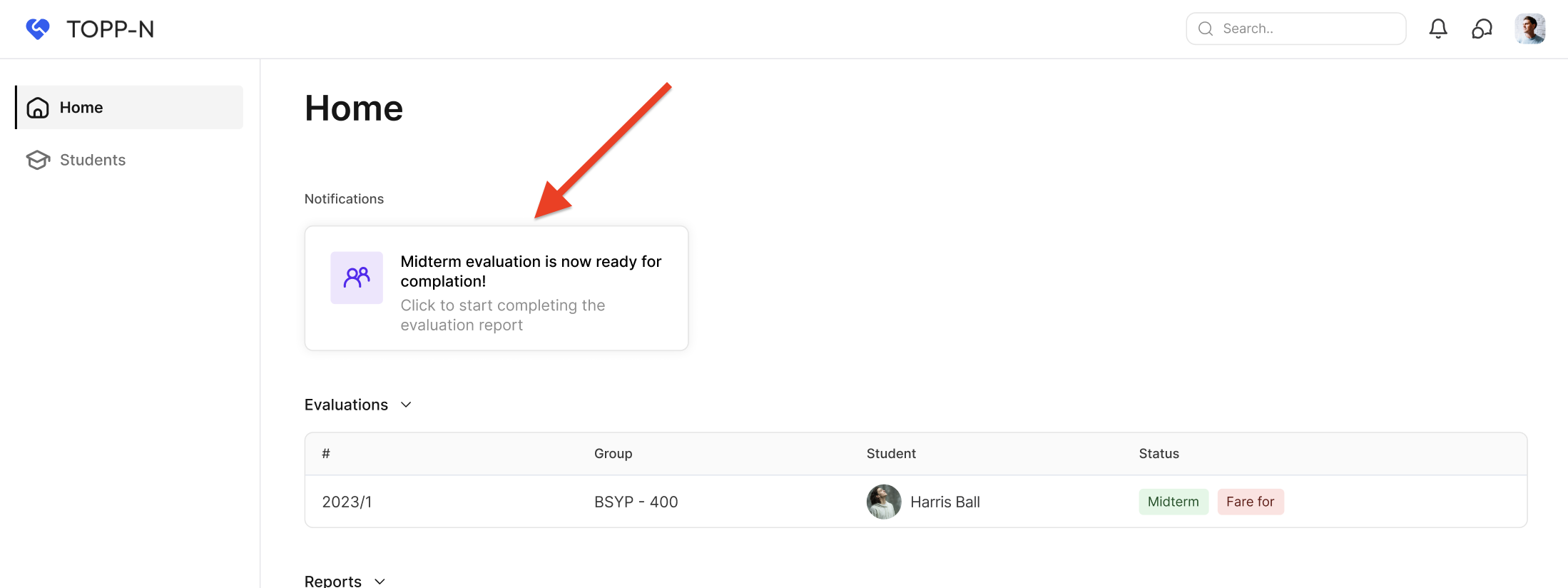The image size is (1568, 588).
Task: Collapse the Reports section chevron
Action: 380,581
